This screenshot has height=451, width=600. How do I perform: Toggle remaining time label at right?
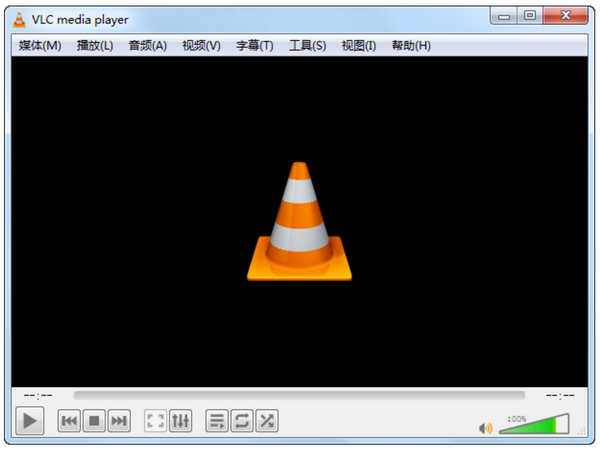coord(560,396)
